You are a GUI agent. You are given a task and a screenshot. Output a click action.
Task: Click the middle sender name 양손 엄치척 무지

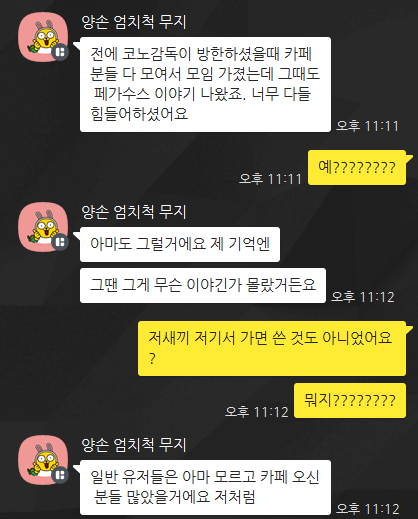134,212
